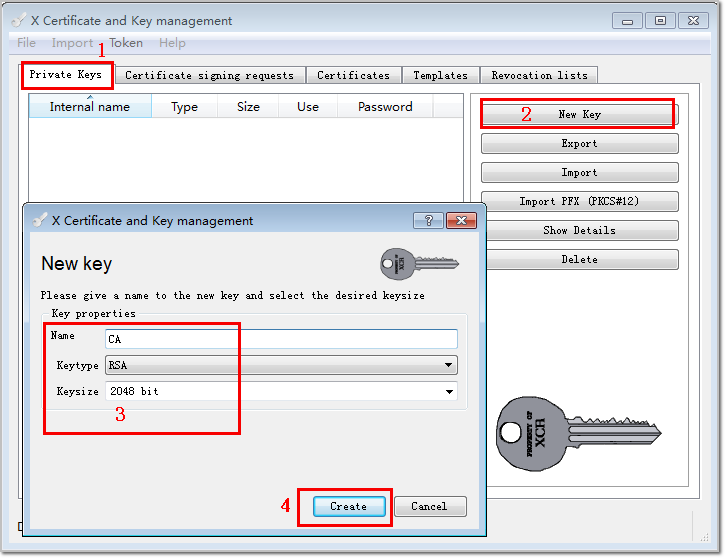The height and width of the screenshot is (558, 726).
Task: Select the Certificates tab
Action: click(353, 75)
